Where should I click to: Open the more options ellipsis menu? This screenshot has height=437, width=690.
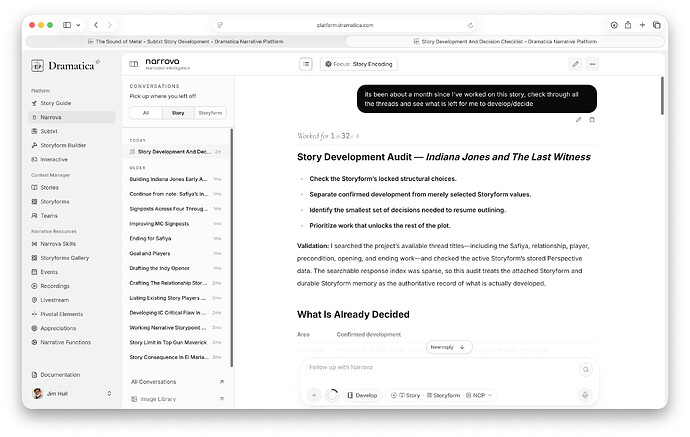[x=592, y=64]
